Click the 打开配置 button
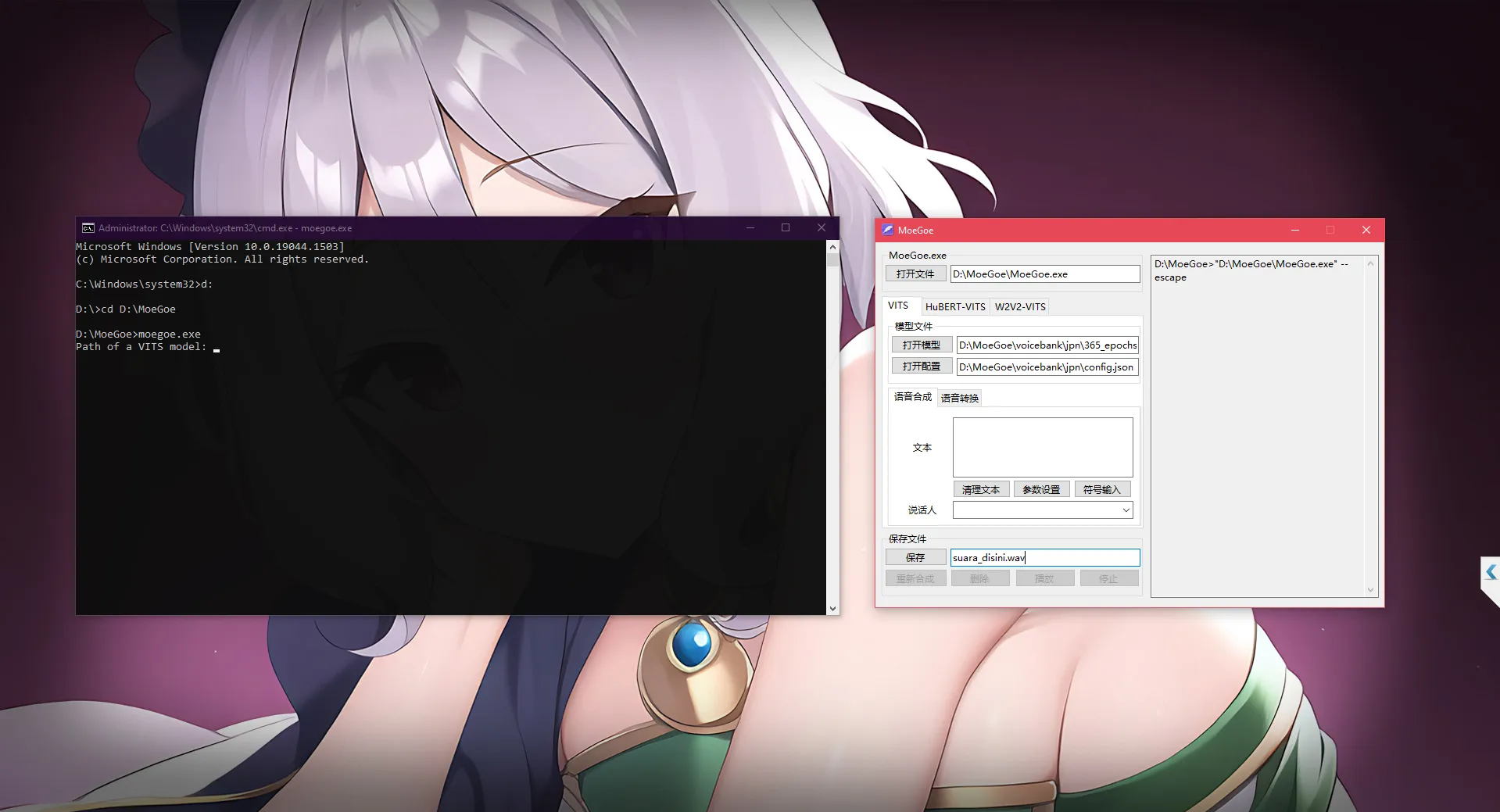 click(922, 366)
